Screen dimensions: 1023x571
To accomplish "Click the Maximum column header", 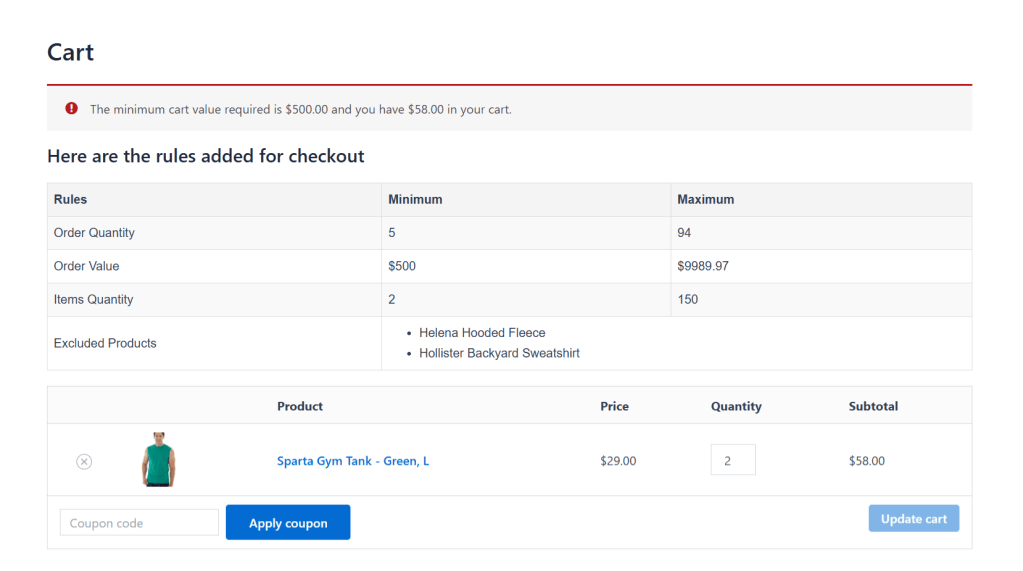I will pyautogui.click(x=705, y=199).
